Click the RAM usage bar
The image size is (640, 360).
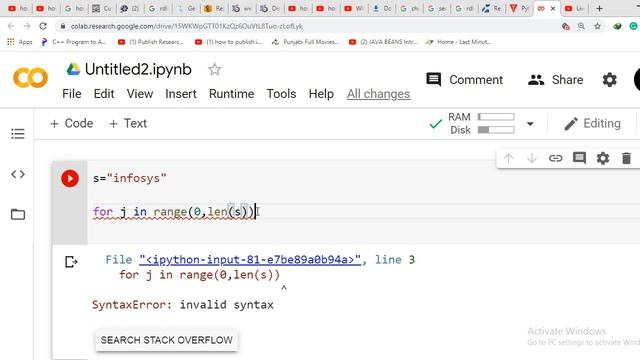point(496,117)
